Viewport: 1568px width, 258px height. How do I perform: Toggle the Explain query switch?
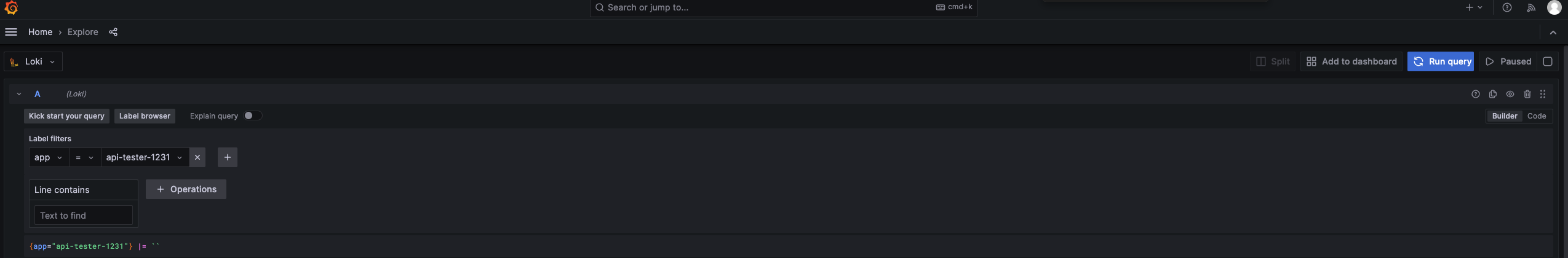pyautogui.click(x=252, y=115)
